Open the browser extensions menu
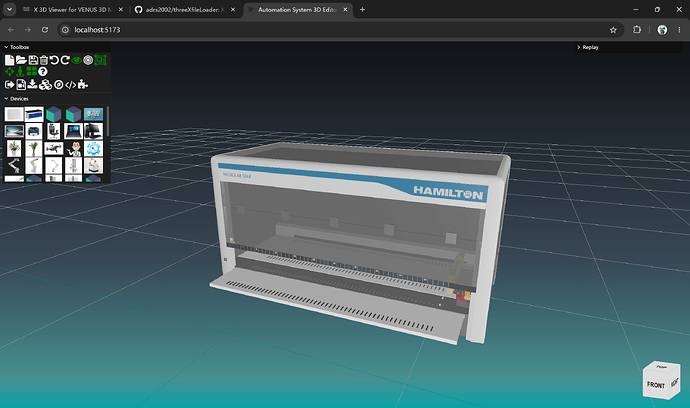The image size is (690, 408). 637,29
